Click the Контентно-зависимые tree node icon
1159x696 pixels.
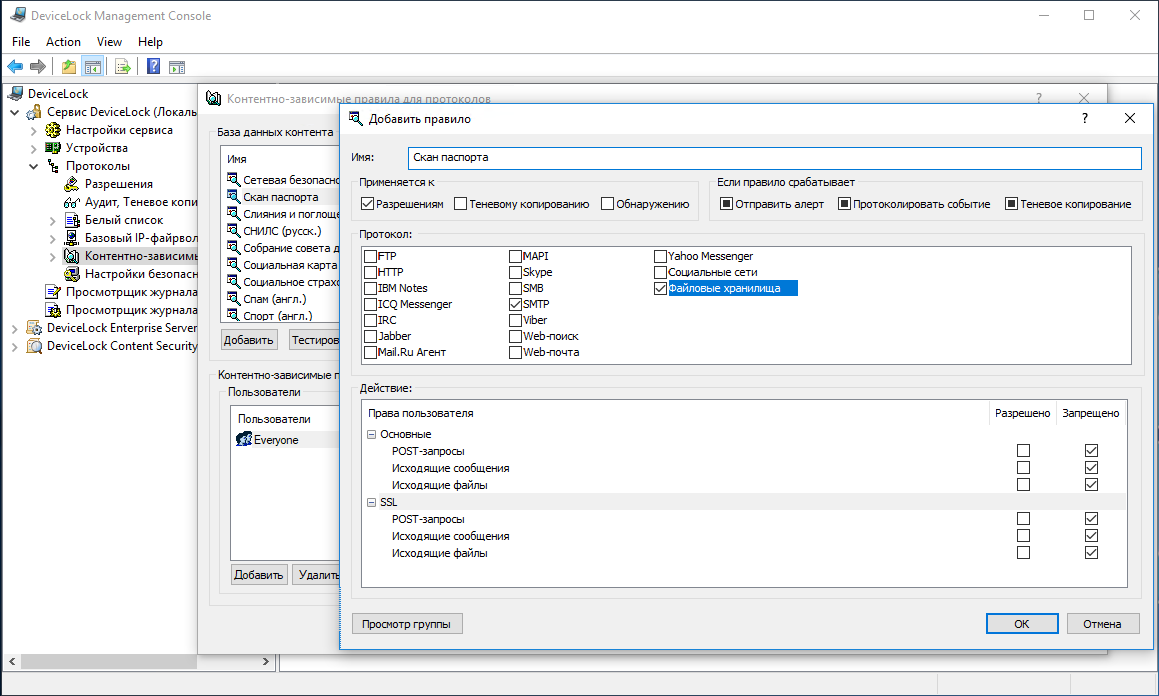[72, 256]
